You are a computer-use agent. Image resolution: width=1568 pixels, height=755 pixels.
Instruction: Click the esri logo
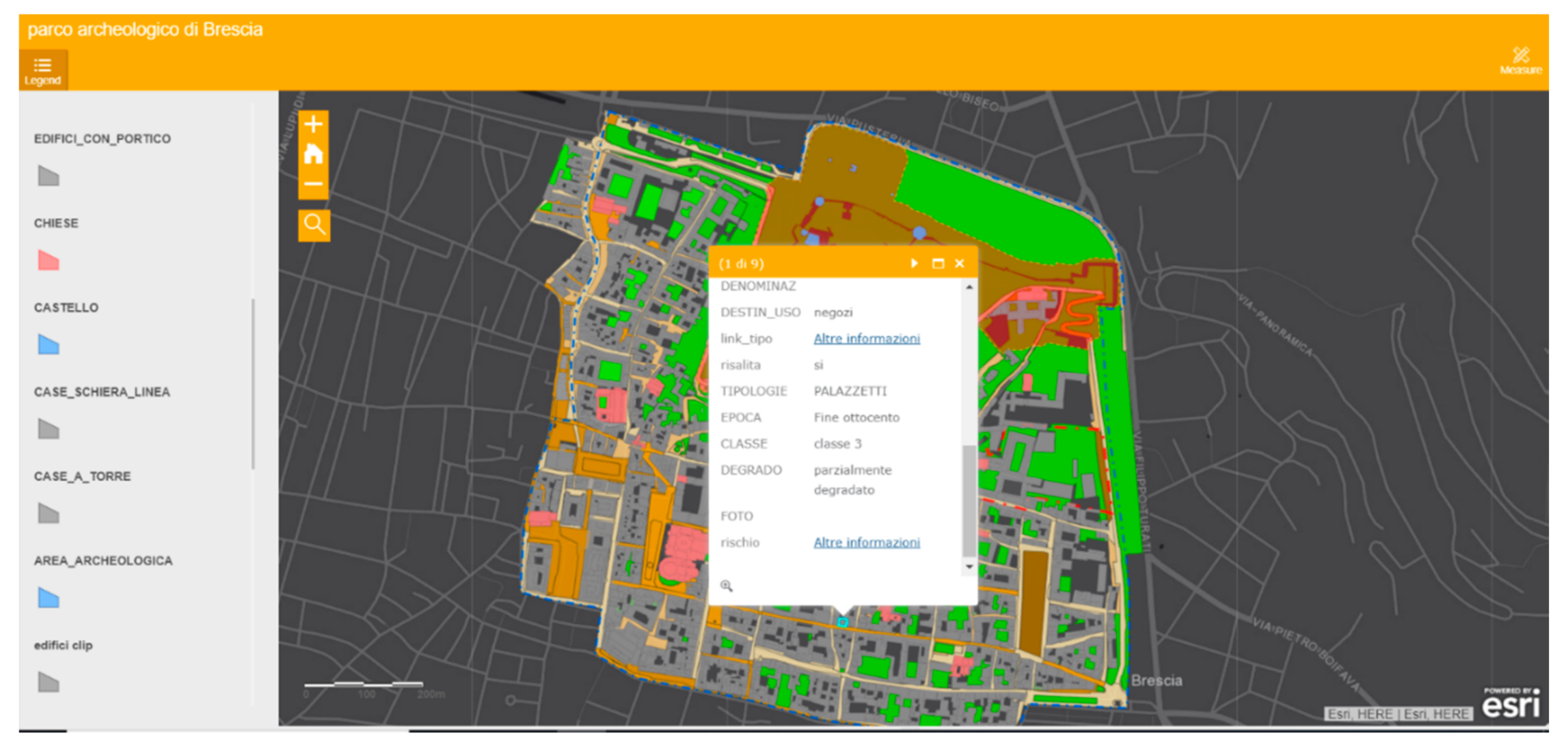click(1511, 704)
